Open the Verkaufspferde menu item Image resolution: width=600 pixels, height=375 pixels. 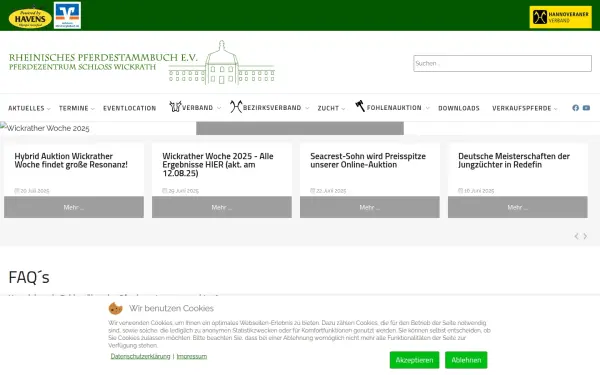(x=522, y=108)
